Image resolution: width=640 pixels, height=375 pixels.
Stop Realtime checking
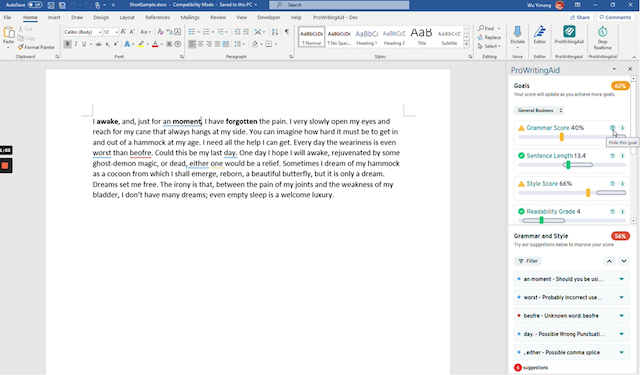point(602,38)
